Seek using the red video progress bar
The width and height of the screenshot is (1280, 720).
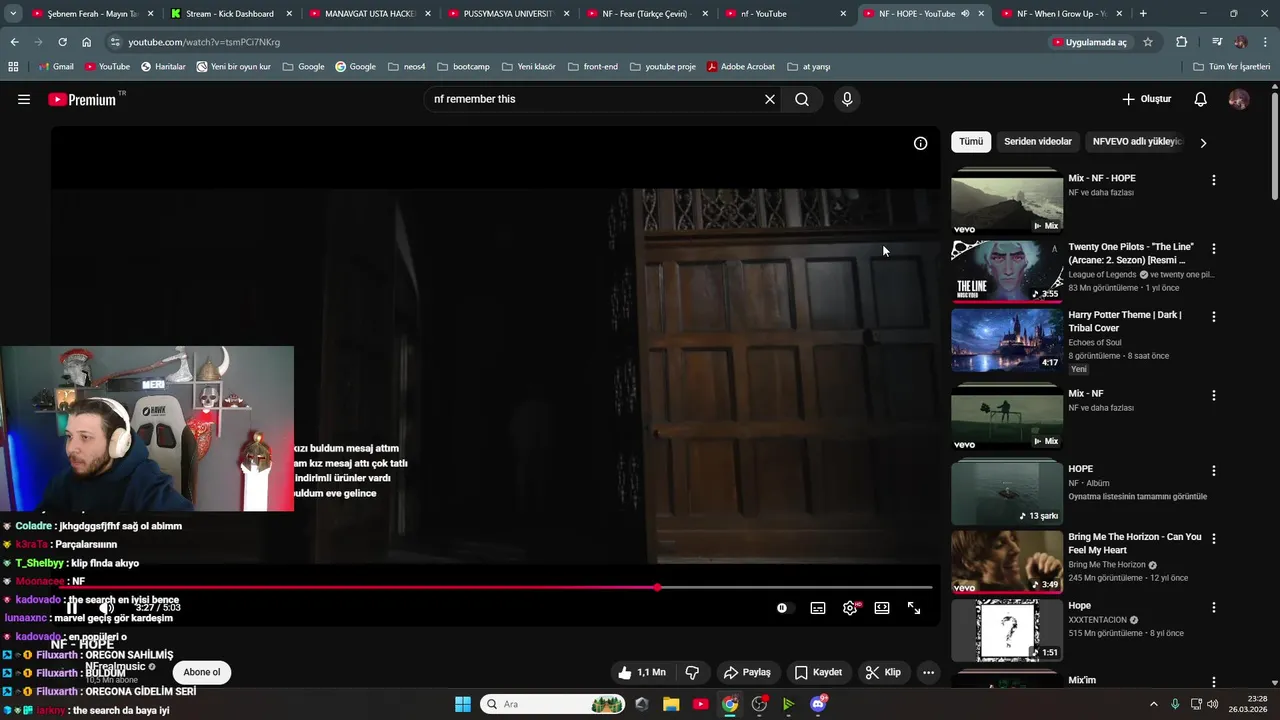(495, 587)
